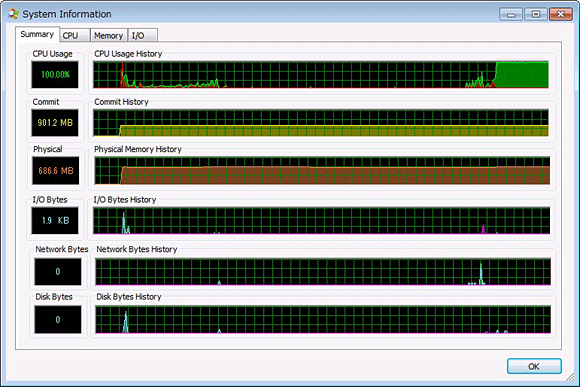The height and width of the screenshot is (387, 580).
Task: Click the Network Bytes History label
Action: 137,249
